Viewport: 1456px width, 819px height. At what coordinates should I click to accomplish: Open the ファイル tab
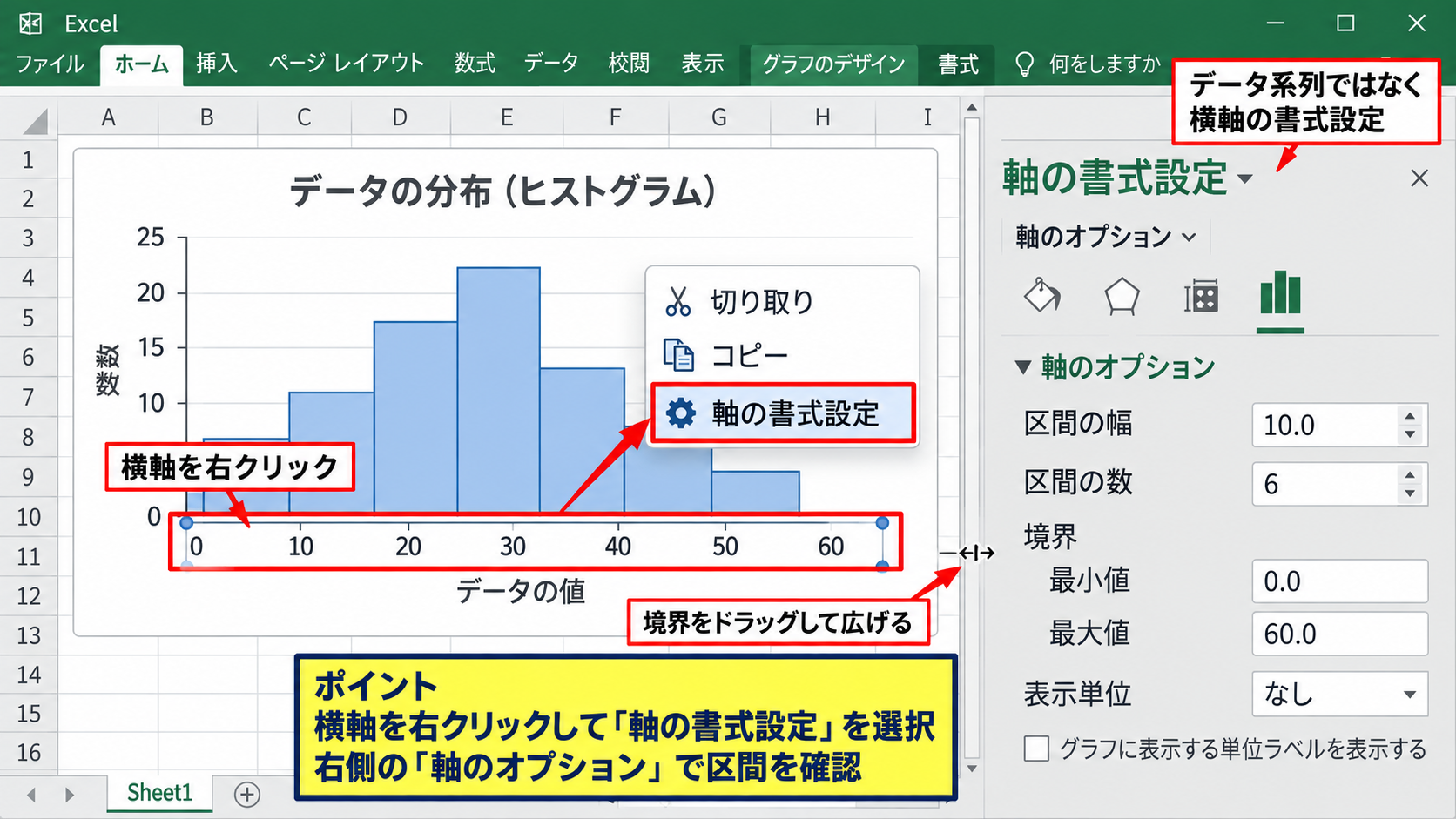(51, 64)
